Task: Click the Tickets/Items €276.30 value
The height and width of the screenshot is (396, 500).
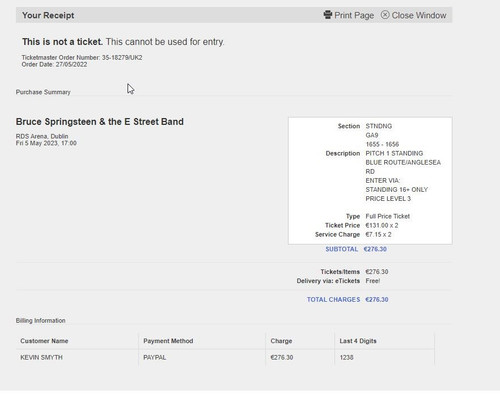Action: [x=377, y=272]
